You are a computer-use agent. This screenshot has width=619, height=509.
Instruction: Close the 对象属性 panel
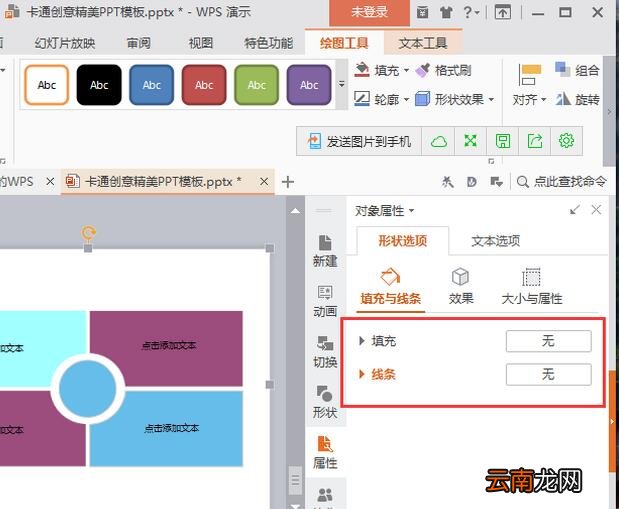596,210
